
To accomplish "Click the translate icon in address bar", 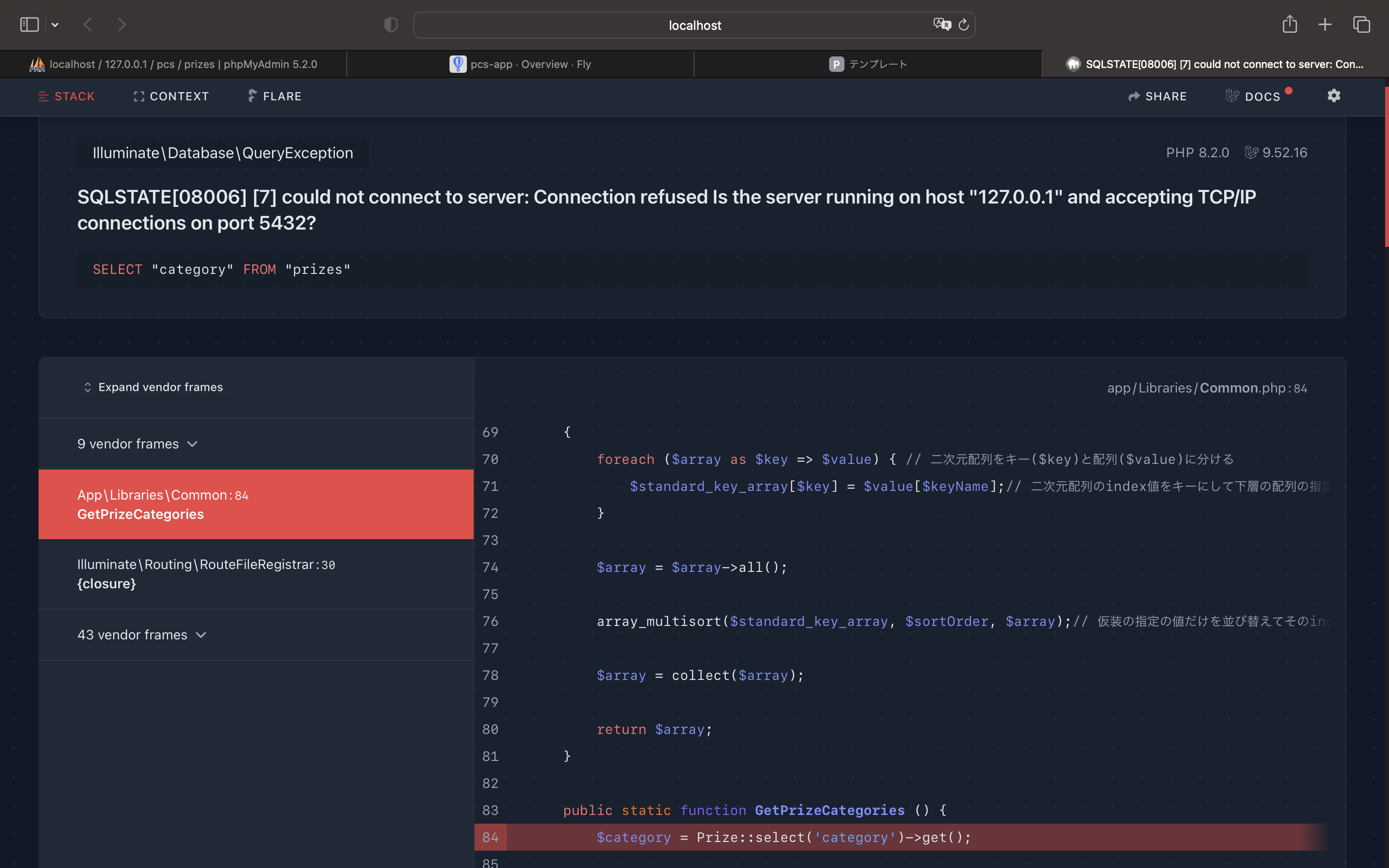I will click(x=941, y=25).
